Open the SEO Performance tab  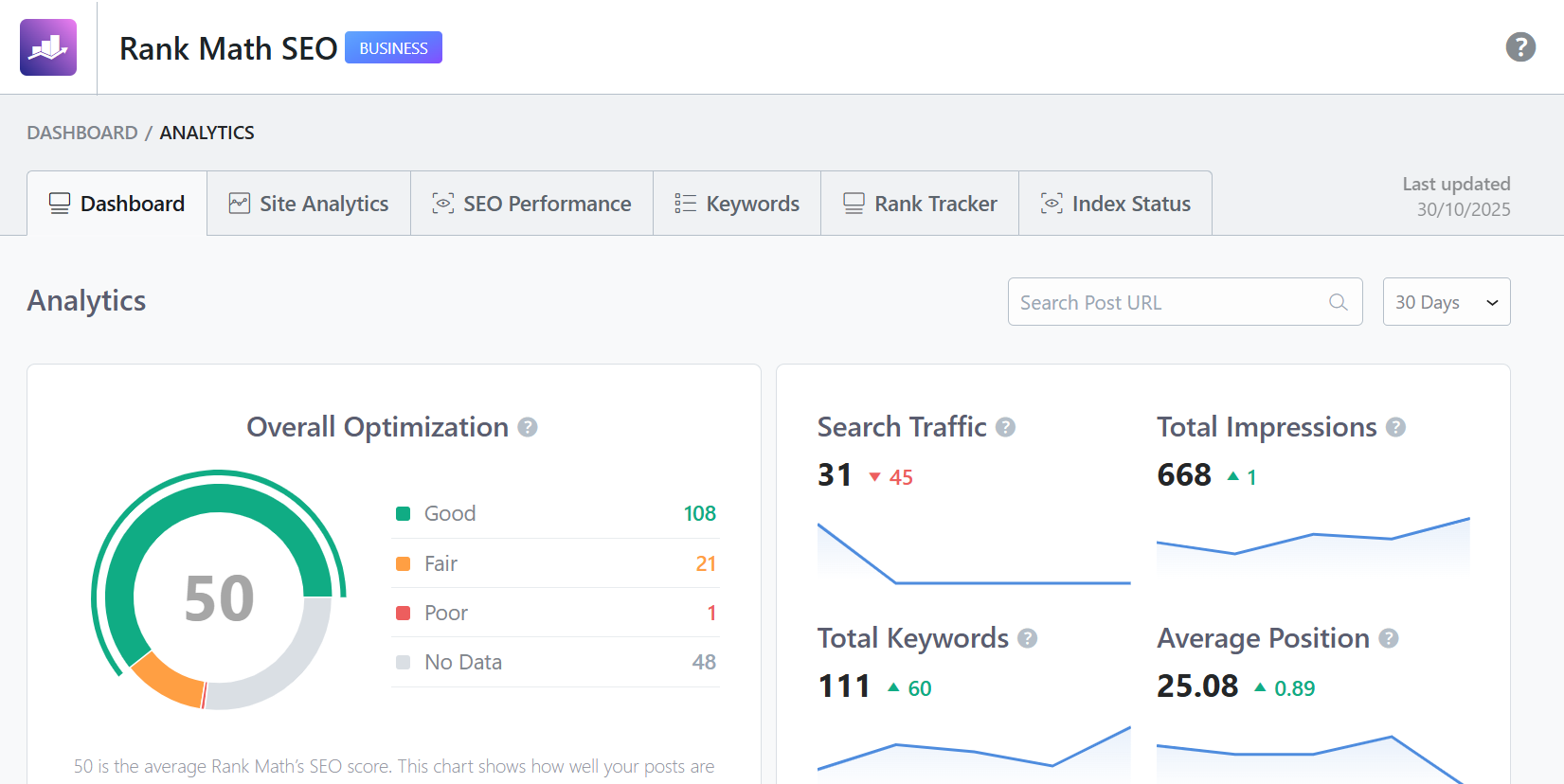pos(531,204)
